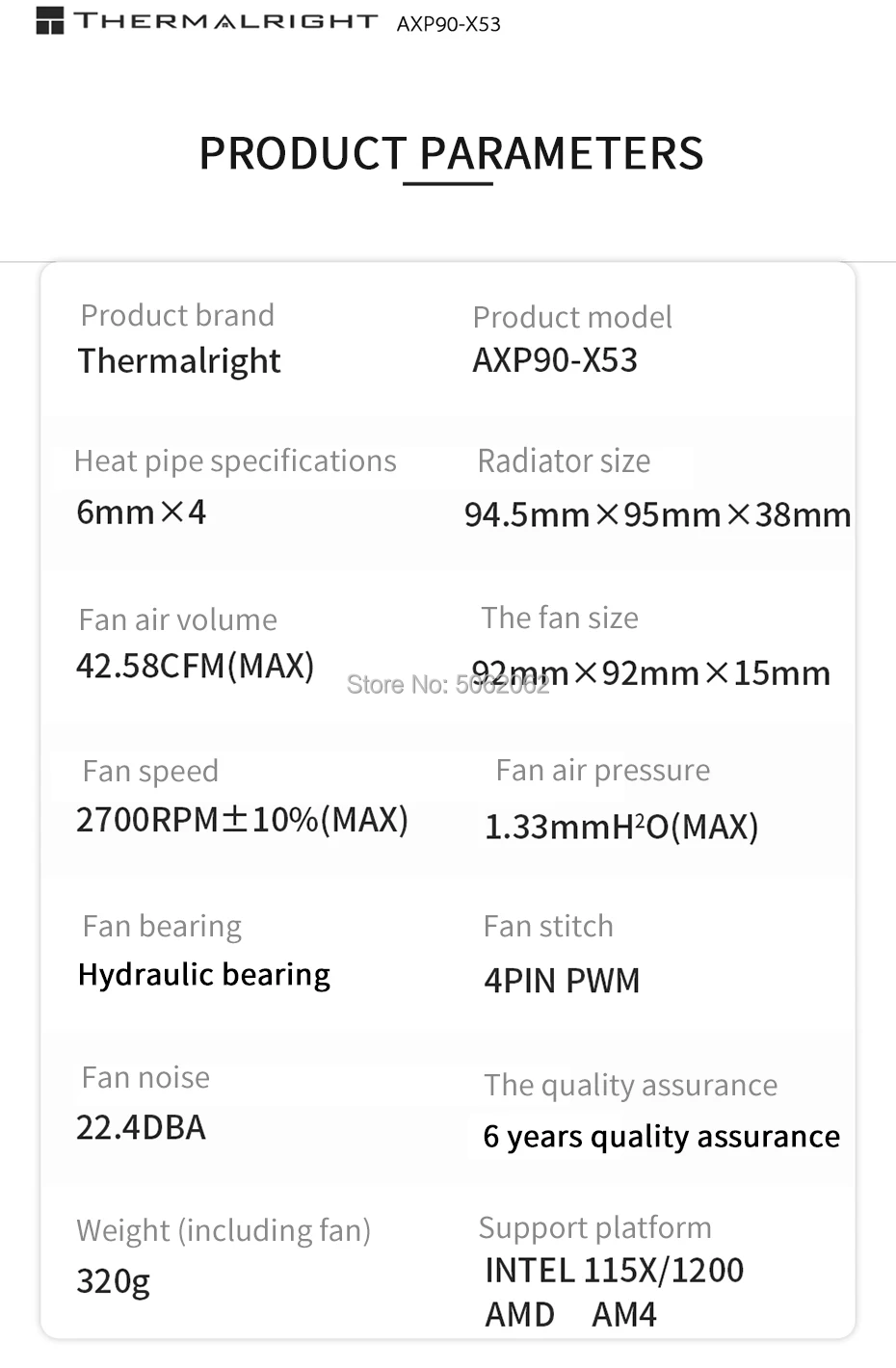Click the INTEL 115X/1200 platform text
The width and height of the screenshot is (896, 1368).
coord(614,1271)
